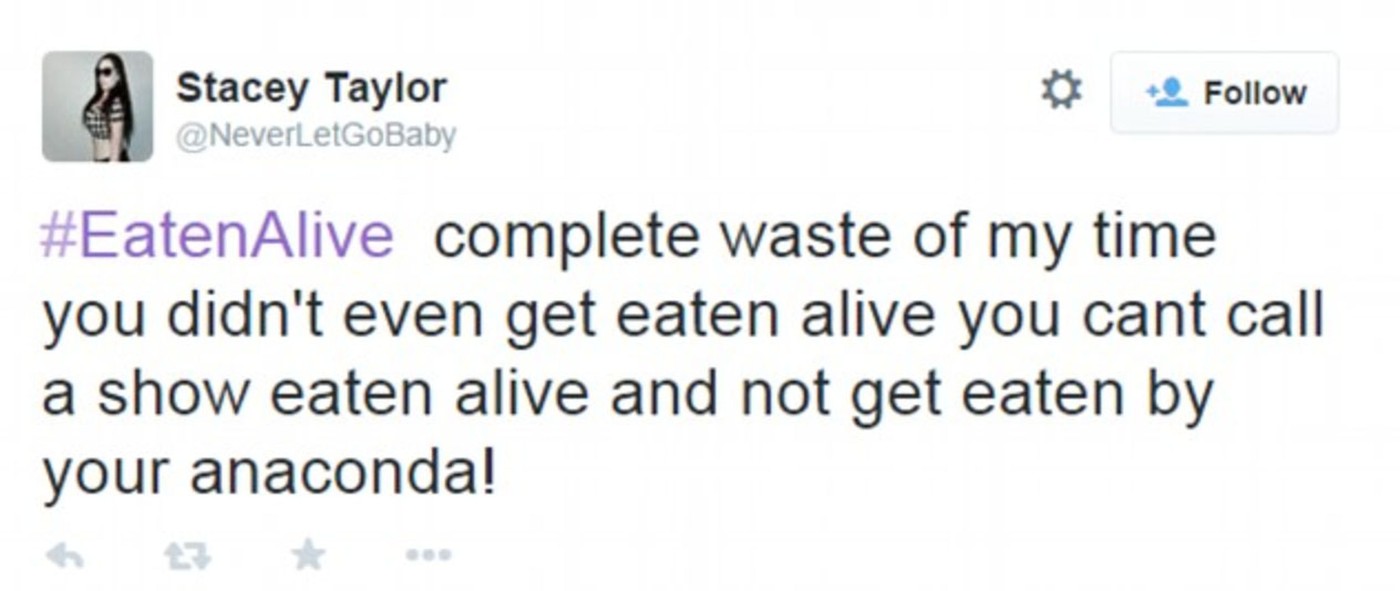Click the reply arrow icon
1400x591 pixels.
tap(64, 555)
